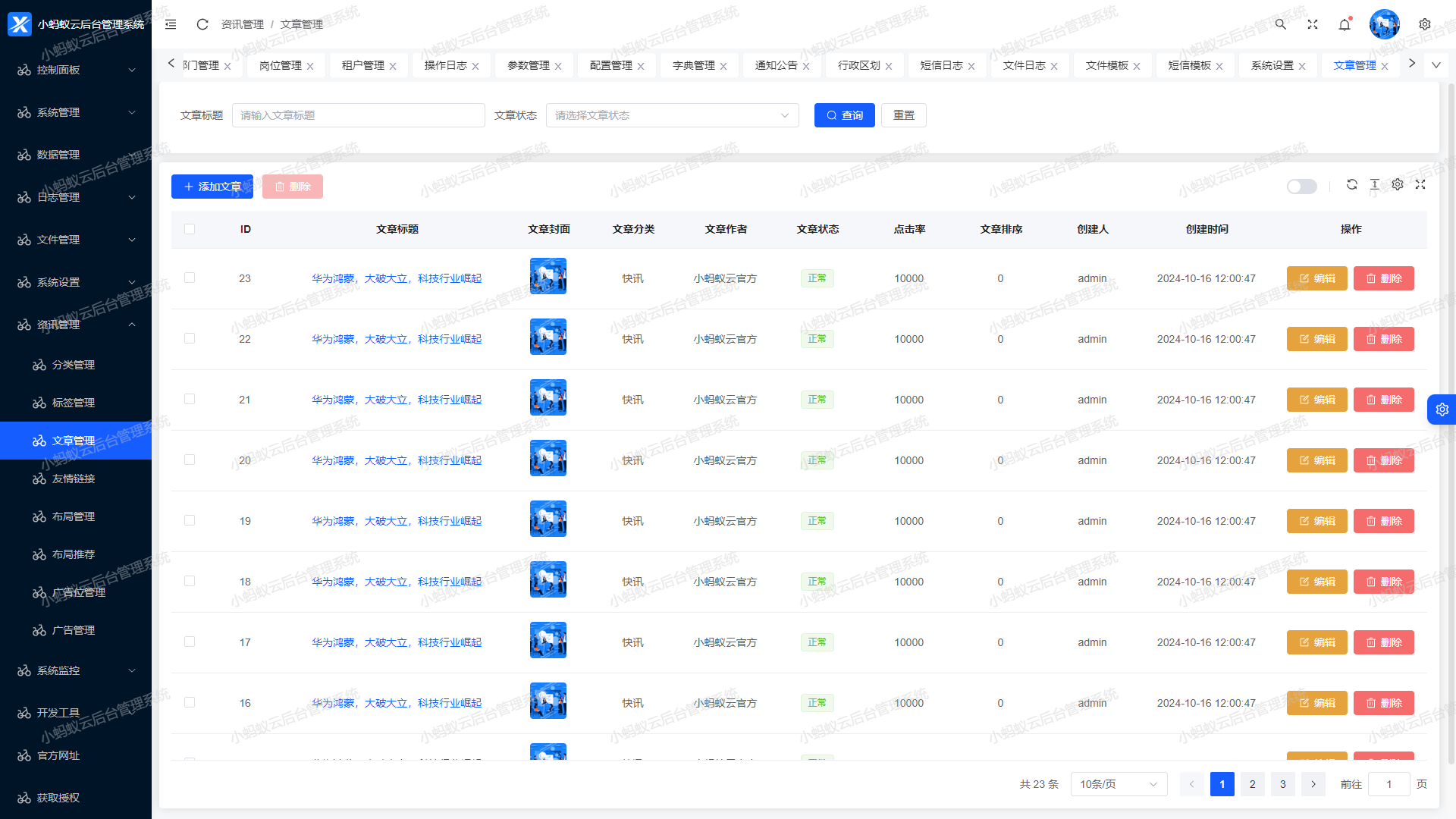Viewport: 1456px width, 819px height.
Task: Open the 10条/页 page size dropdown
Action: tap(1119, 784)
